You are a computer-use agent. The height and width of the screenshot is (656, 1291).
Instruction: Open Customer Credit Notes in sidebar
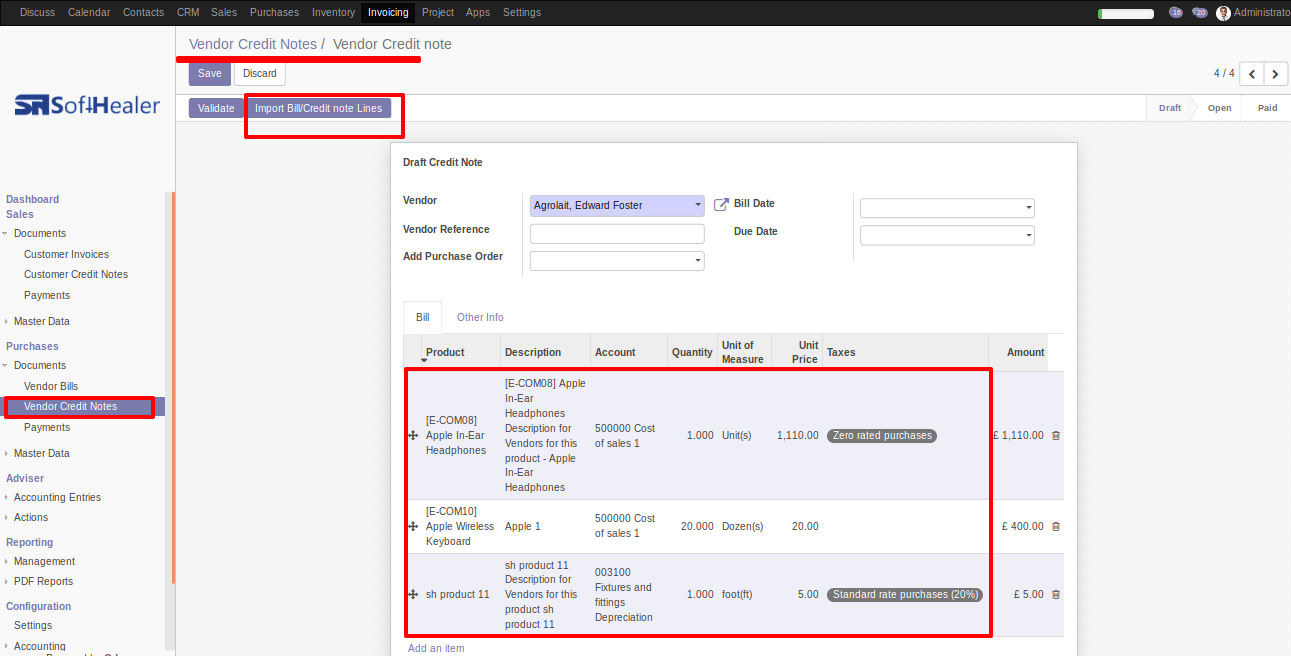click(x=76, y=274)
